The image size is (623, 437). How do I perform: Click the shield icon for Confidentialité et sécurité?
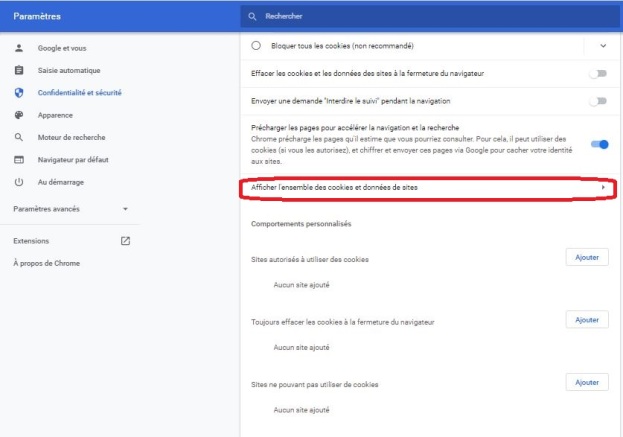19,93
